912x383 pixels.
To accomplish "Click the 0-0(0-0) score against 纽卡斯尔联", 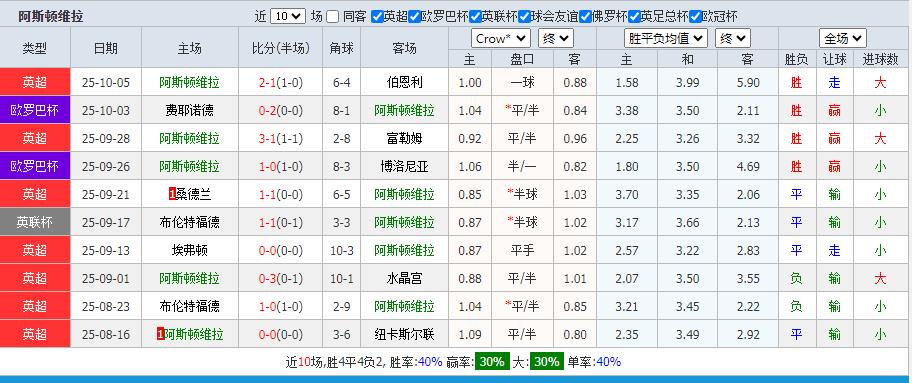I will pyautogui.click(x=281, y=335).
